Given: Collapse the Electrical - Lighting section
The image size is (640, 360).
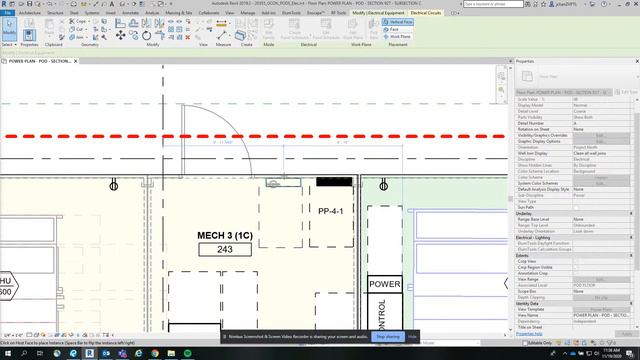Looking at the screenshot, I should click(x=631, y=237).
